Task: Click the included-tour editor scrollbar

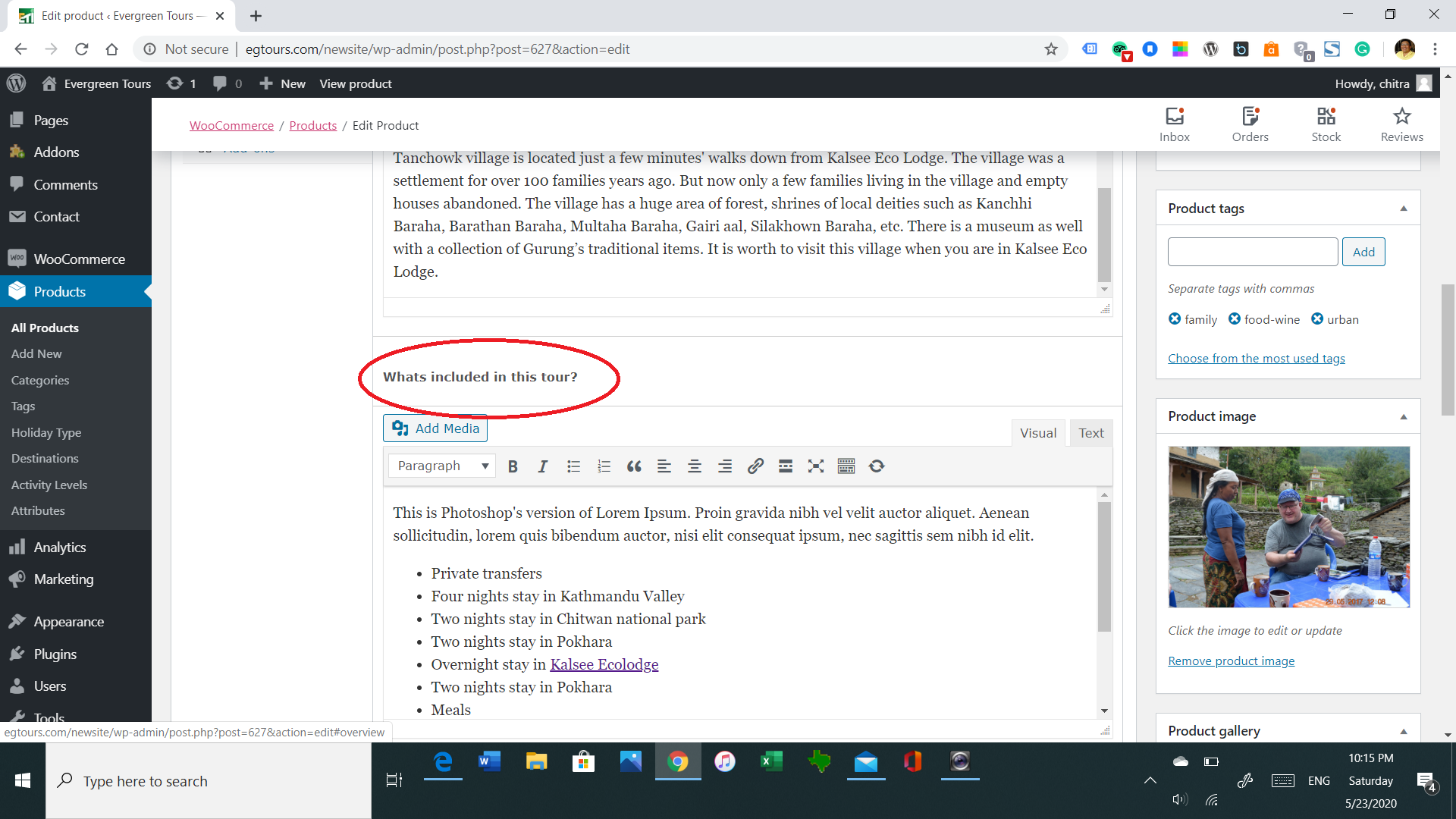Action: pos(1104,566)
